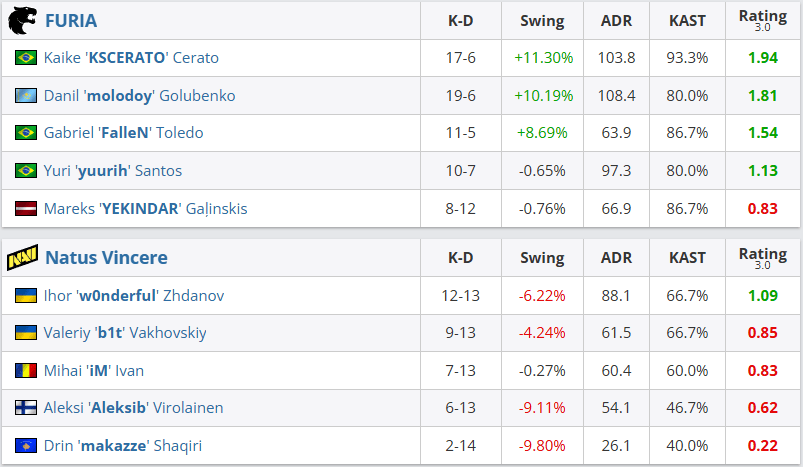The image size is (803, 467).
Task: Click the Brazil flag beside KSCERATO
Action: coord(26,58)
